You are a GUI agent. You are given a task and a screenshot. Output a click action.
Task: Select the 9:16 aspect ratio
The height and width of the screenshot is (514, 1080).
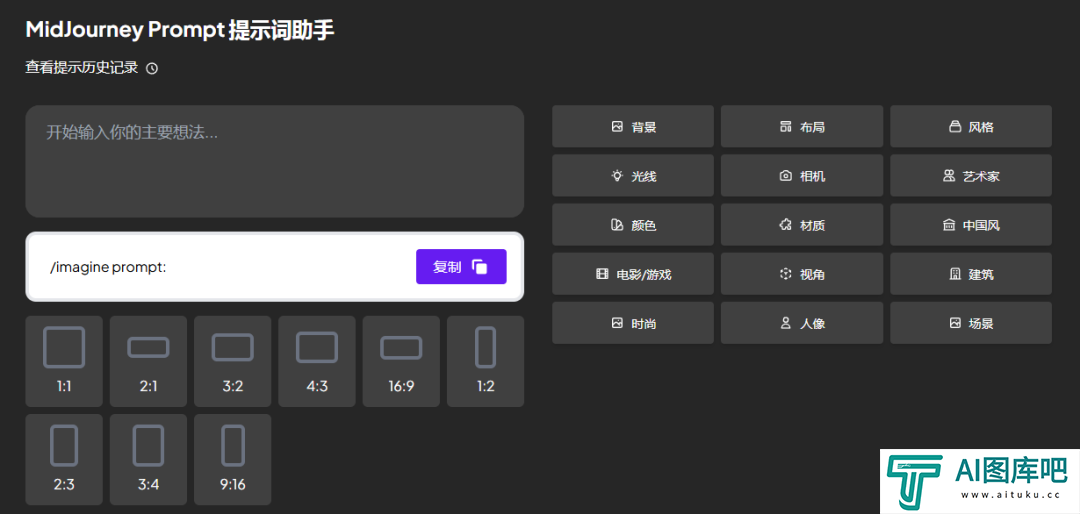(x=233, y=460)
